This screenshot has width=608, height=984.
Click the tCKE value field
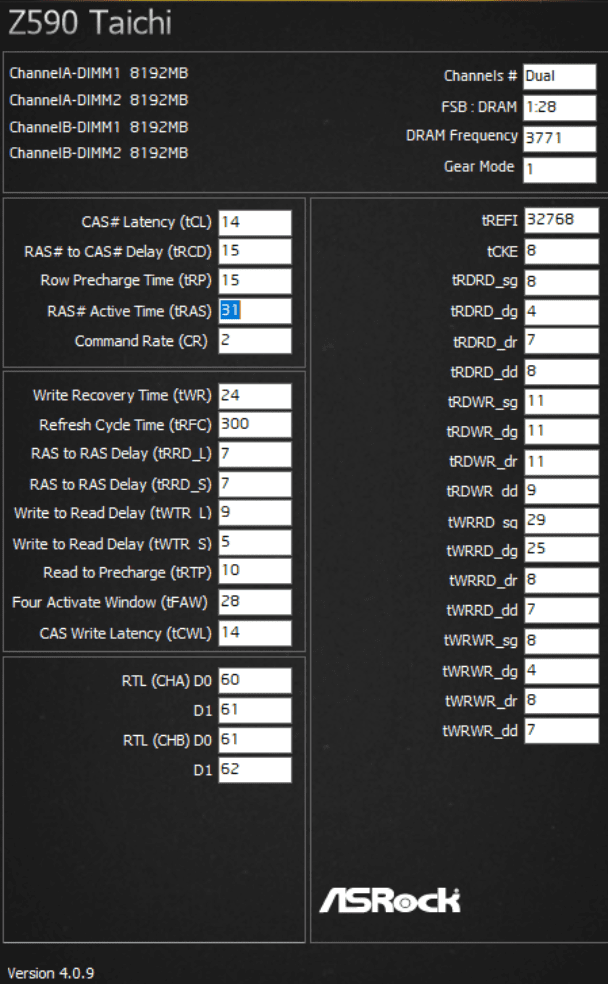(562, 252)
